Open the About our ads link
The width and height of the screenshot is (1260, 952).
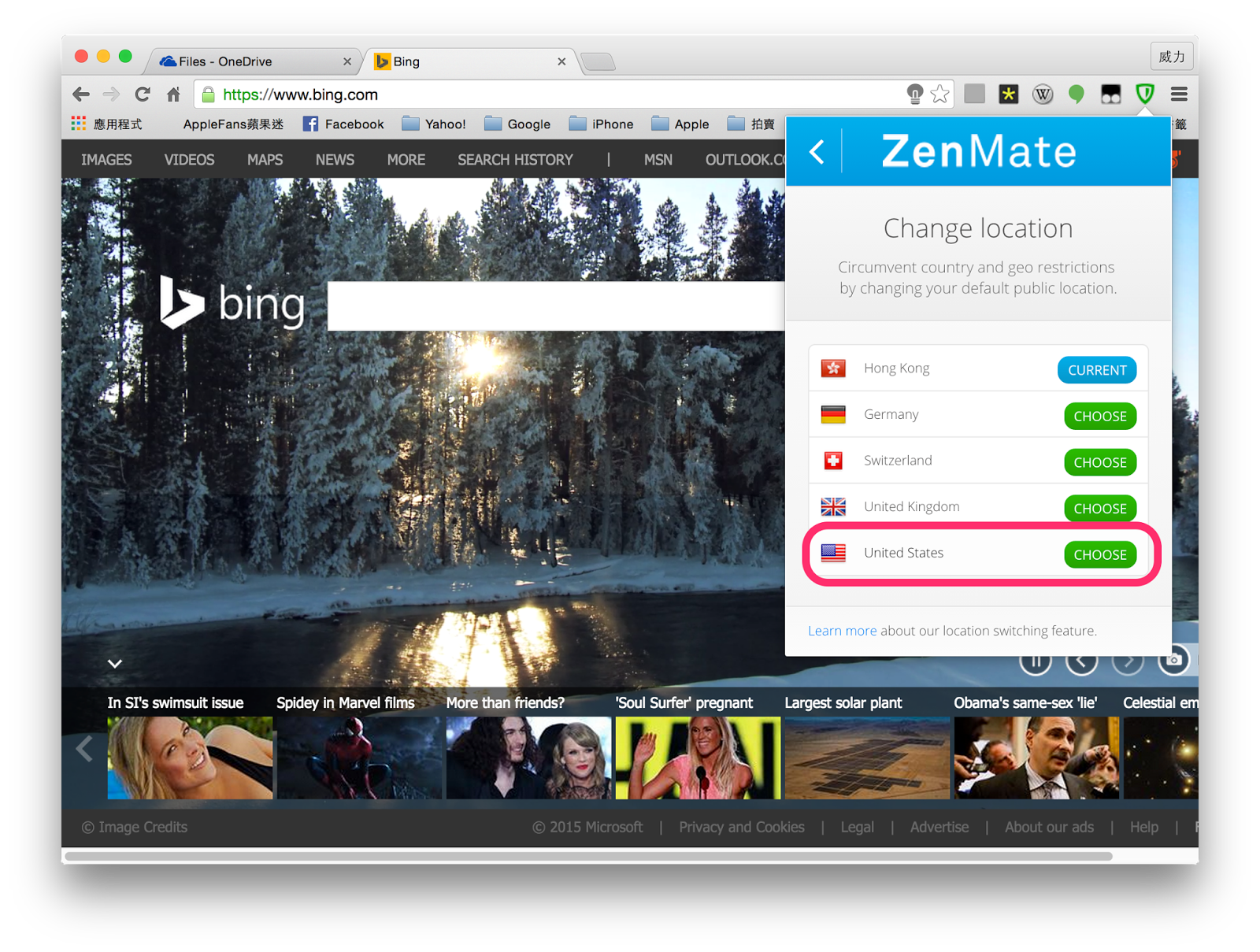(1049, 827)
